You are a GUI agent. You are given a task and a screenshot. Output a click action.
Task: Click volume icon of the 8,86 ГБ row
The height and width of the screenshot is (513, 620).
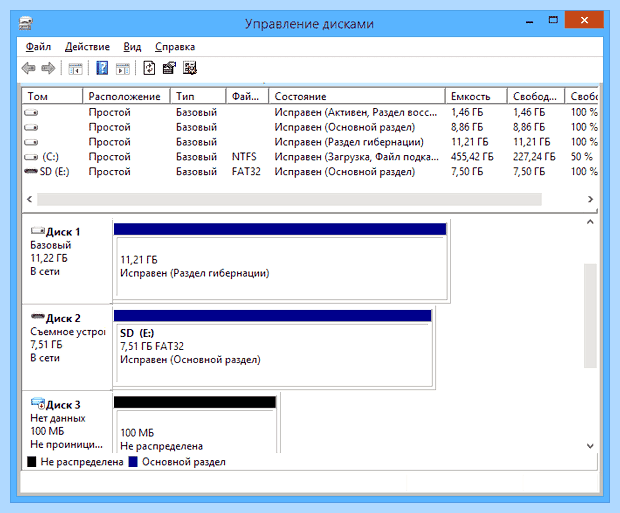click(x=31, y=127)
